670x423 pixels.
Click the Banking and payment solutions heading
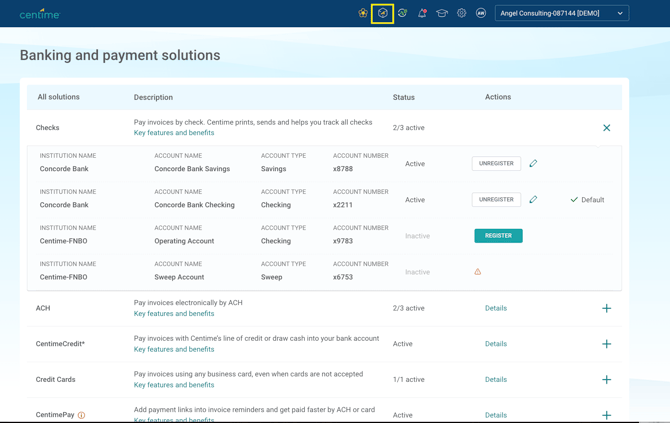point(120,56)
